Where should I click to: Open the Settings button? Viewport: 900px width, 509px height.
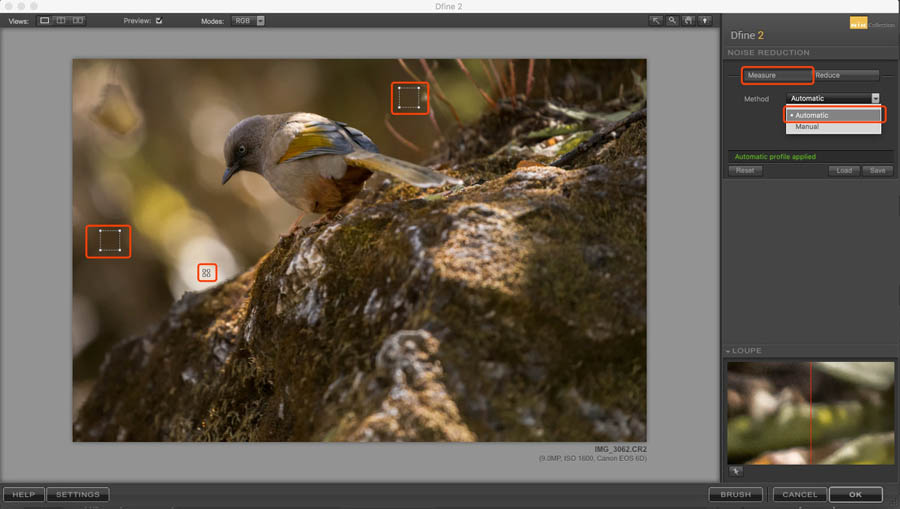(77, 494)
